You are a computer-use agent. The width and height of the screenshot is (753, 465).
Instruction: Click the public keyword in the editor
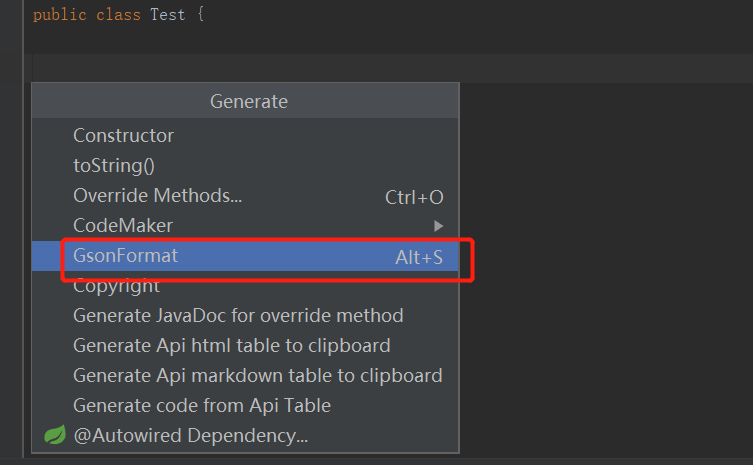pos(59,15)
